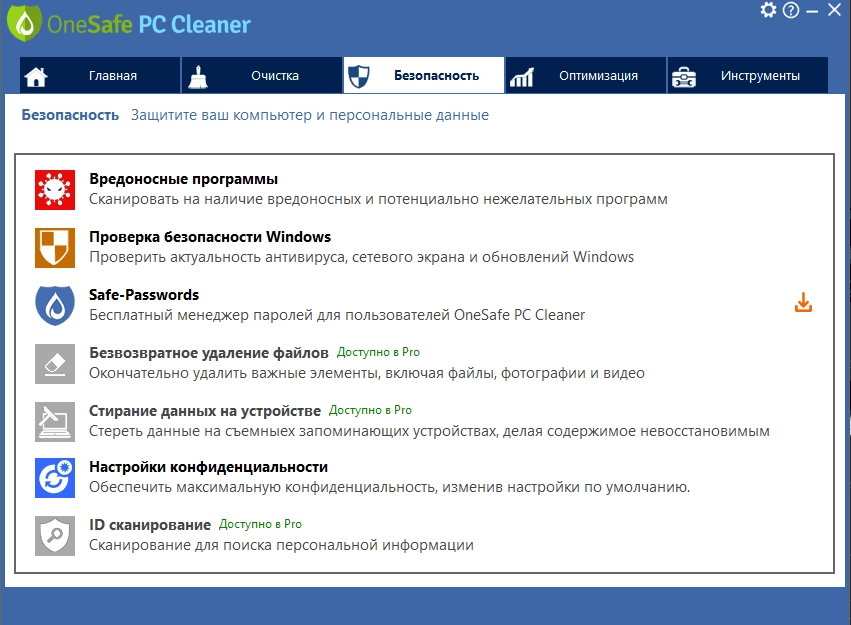
Task: Open the settings gear icon
Action: [768, 10]
